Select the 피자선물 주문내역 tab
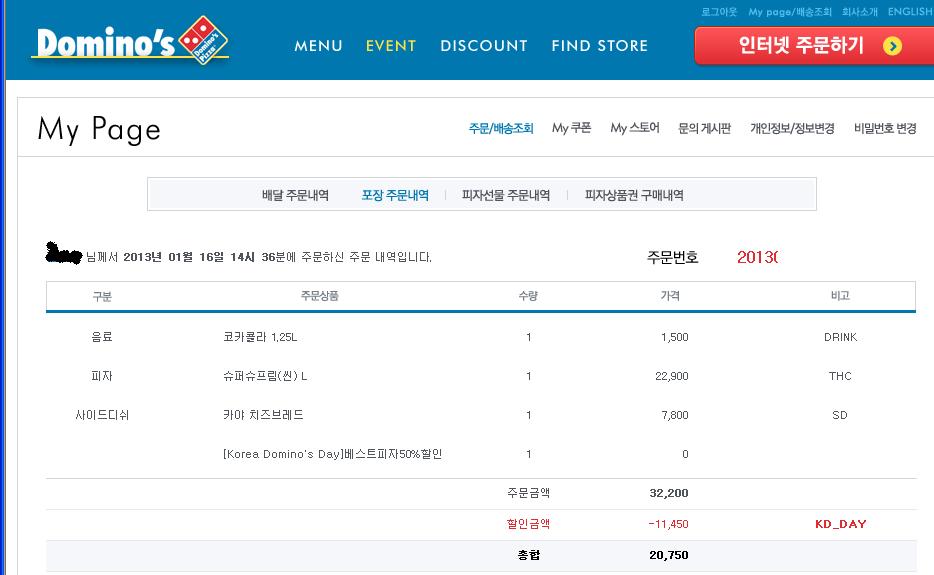This screenshot has height=575, width=934. point(506,196)
